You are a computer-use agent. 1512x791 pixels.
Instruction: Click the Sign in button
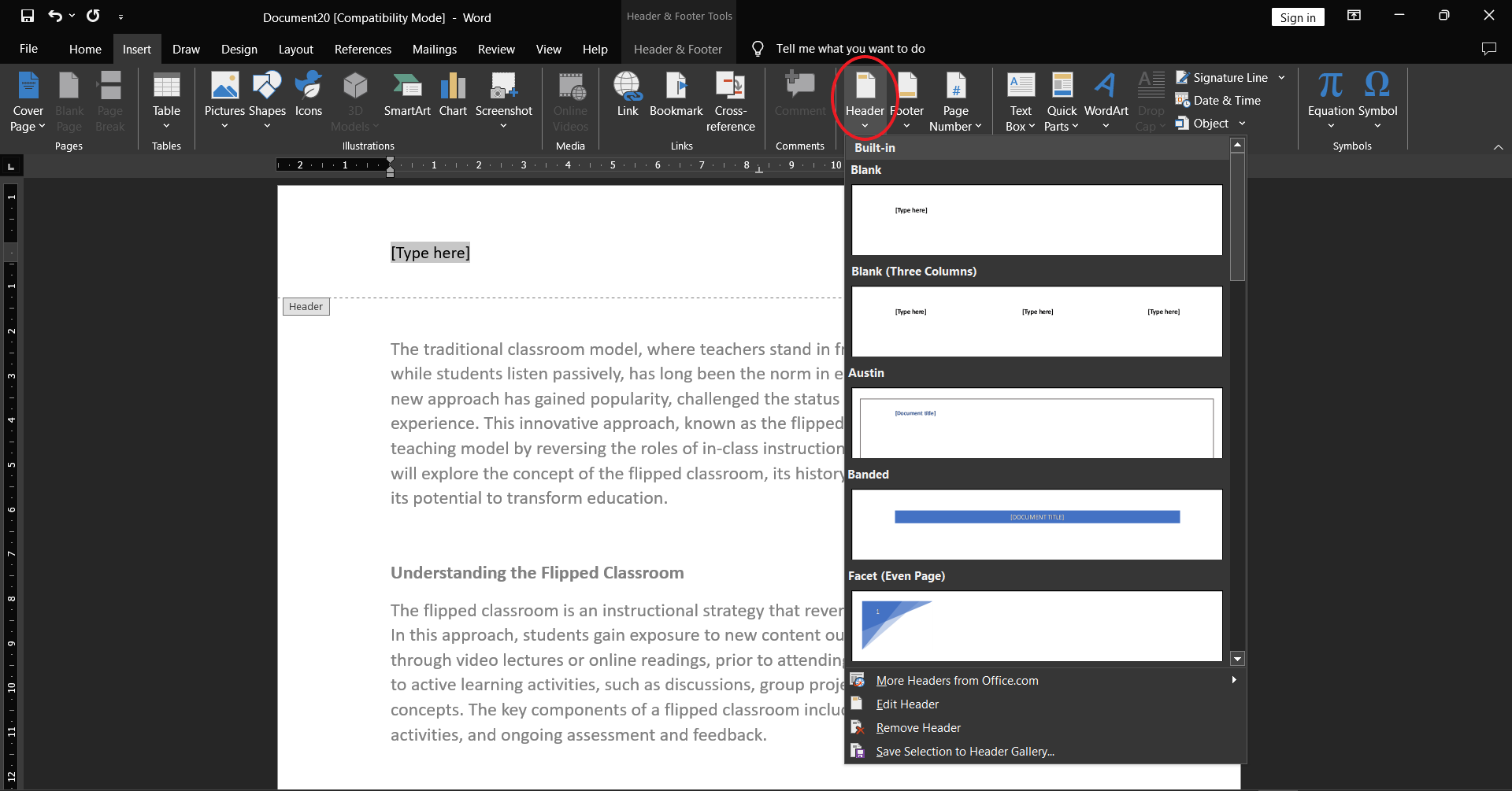pos(1297,17)
